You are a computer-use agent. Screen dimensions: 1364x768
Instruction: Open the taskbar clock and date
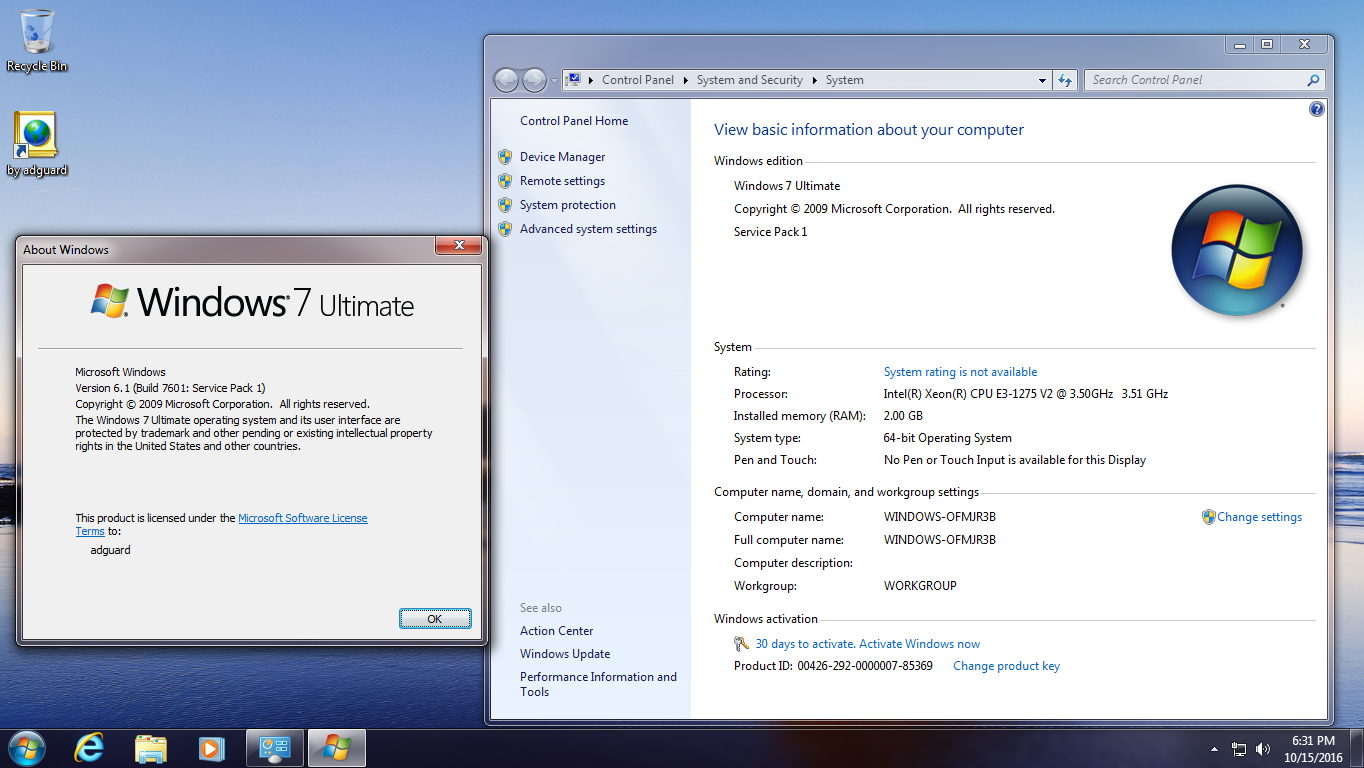pos(1314,749)
